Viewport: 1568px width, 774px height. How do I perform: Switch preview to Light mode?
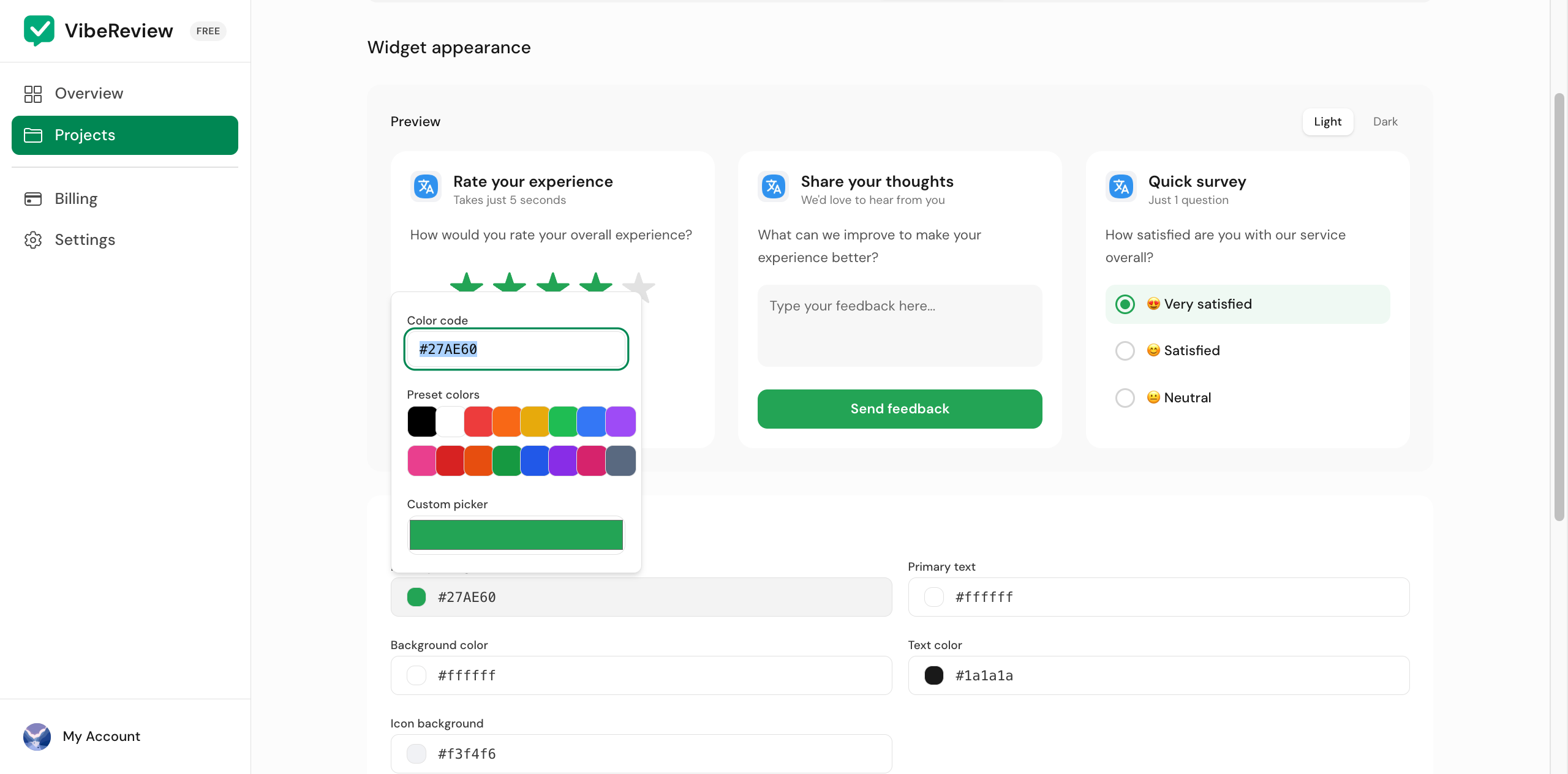pyautogui.click(x=1327, y=122)
